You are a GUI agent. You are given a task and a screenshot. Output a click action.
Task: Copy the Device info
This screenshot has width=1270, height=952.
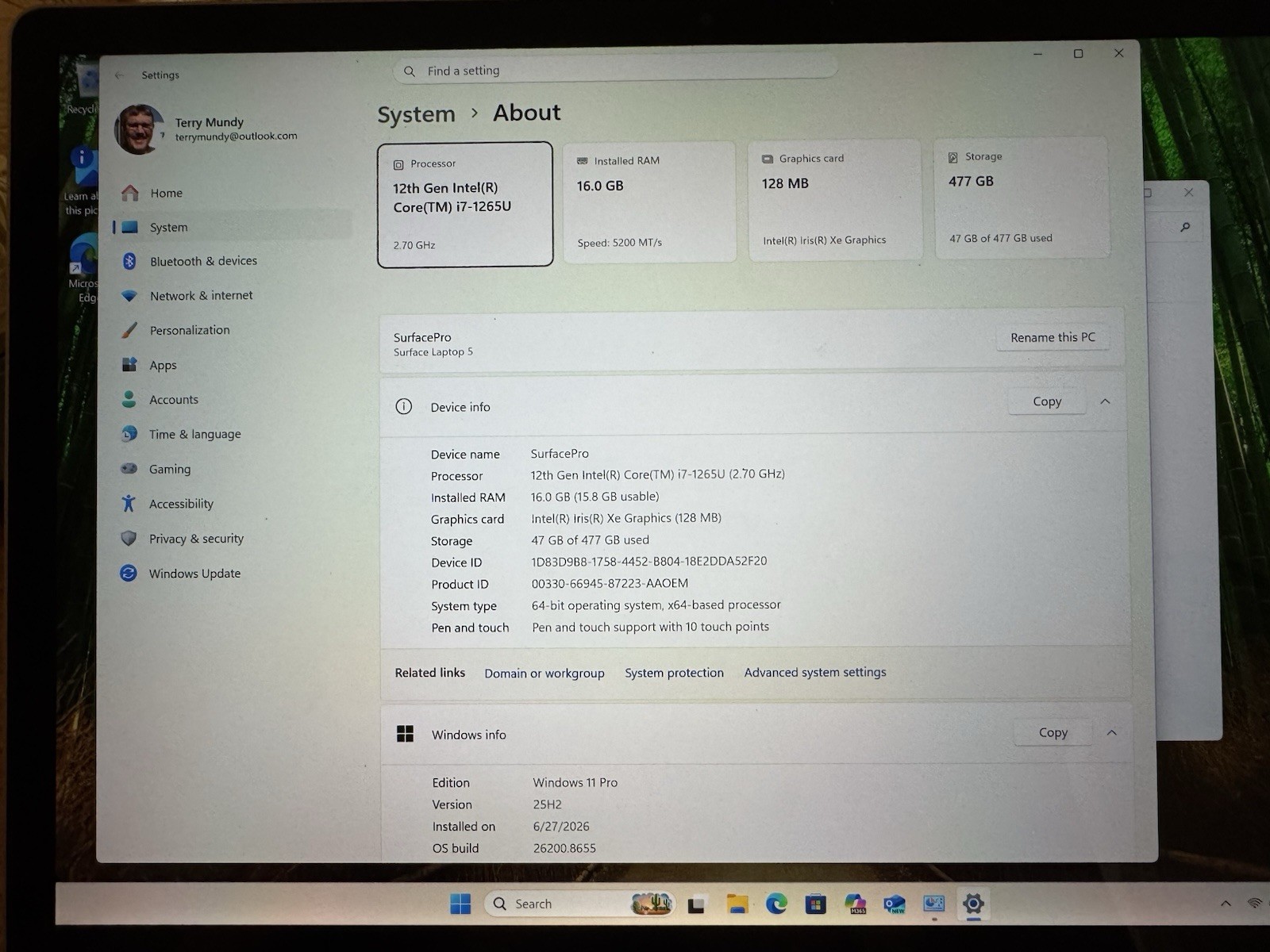1047,401
